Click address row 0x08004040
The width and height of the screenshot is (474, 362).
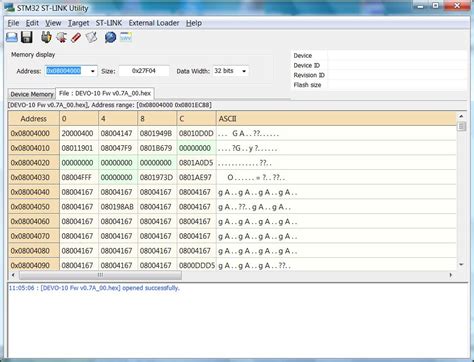coord(34,192)
